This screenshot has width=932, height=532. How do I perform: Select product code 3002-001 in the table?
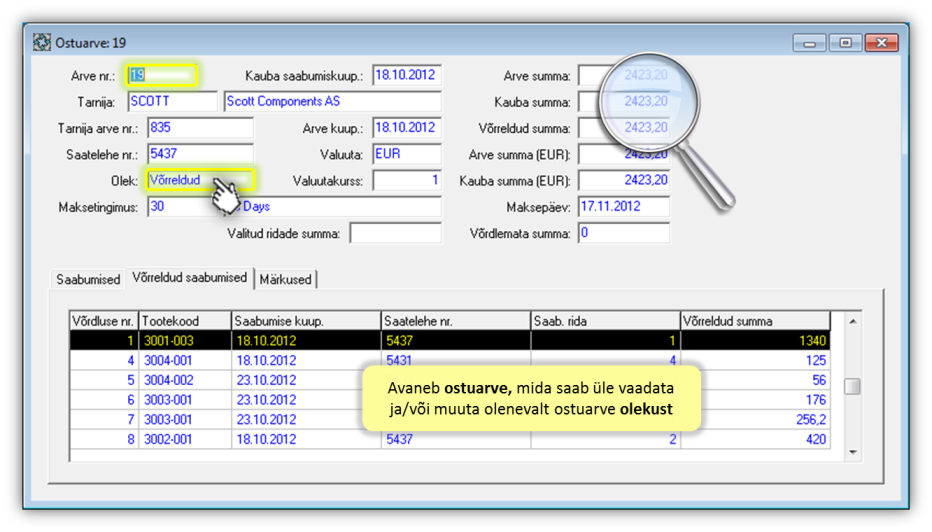point(185,439)
